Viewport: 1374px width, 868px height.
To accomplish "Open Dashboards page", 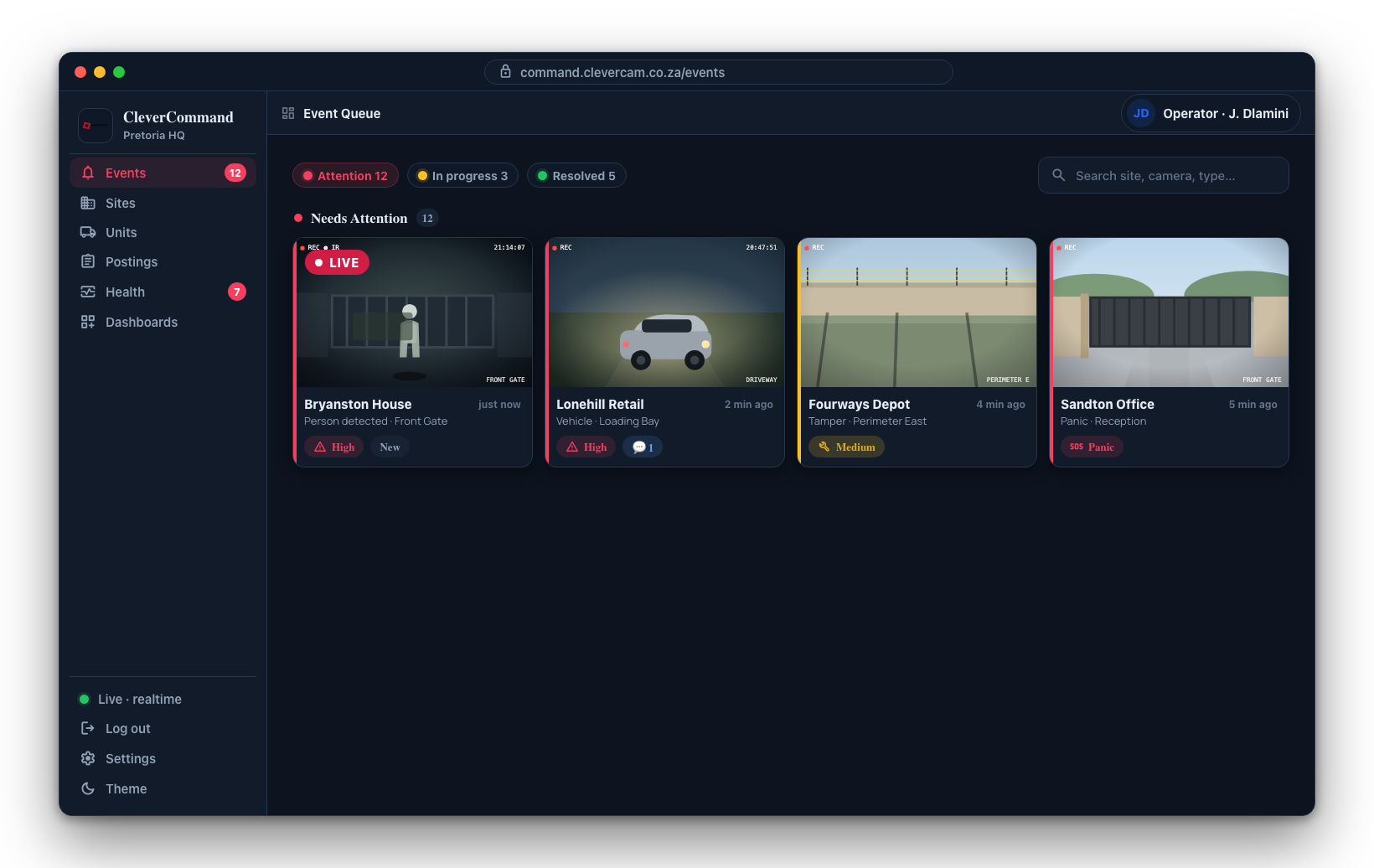I will coord(163,322).
